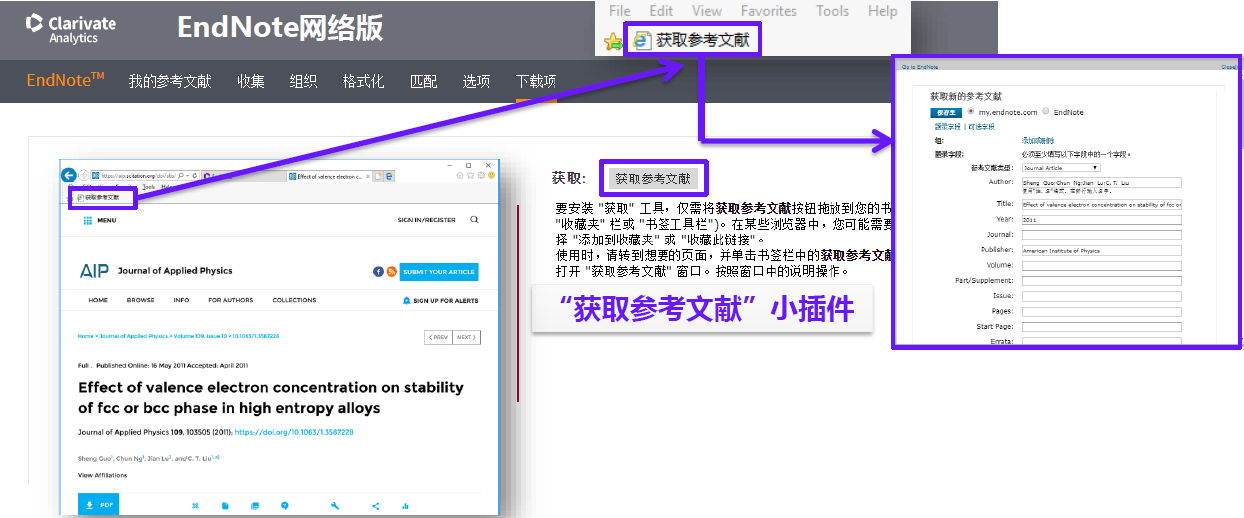Viewport: 1244px width, 518px height.
Task: Click the AIP logo
Action: pyautogui.click(x=94, y=271)
